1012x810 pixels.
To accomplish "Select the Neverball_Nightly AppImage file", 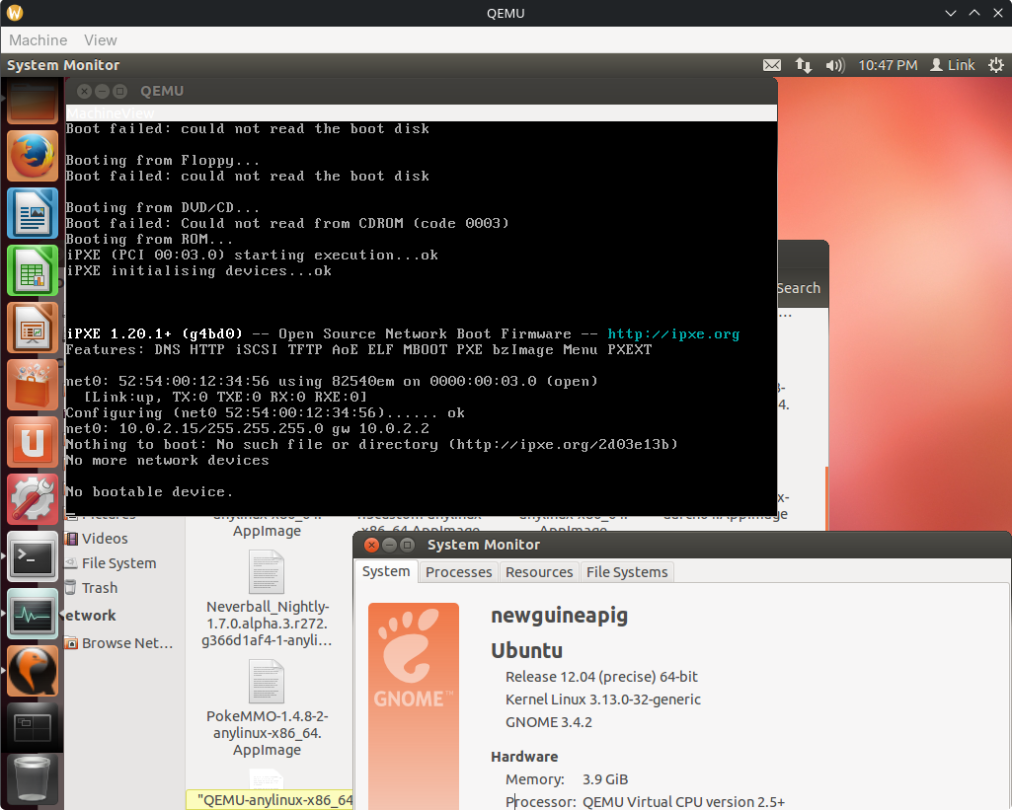I will [x=267, y=598].
